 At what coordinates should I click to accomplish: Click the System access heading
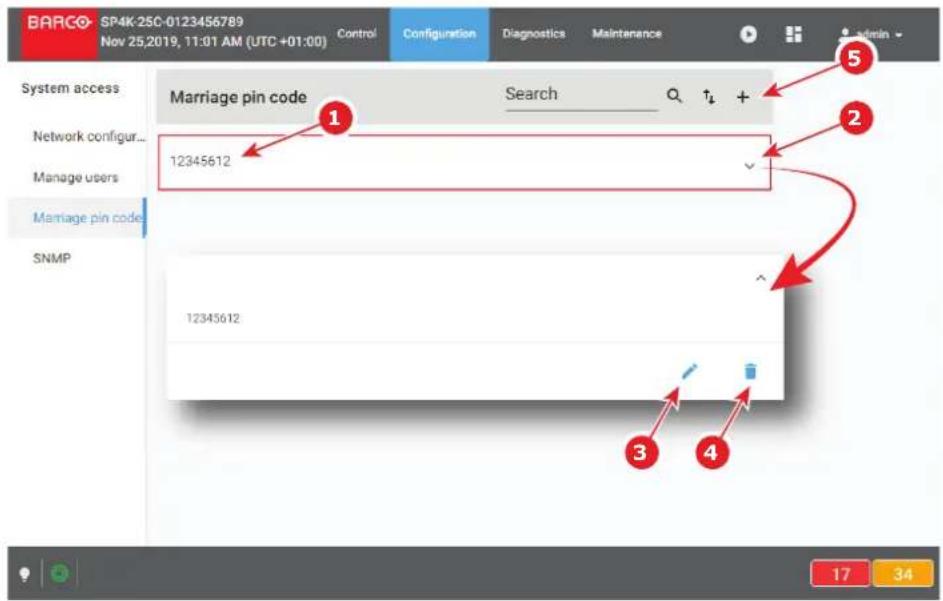(x=70, y=88)
